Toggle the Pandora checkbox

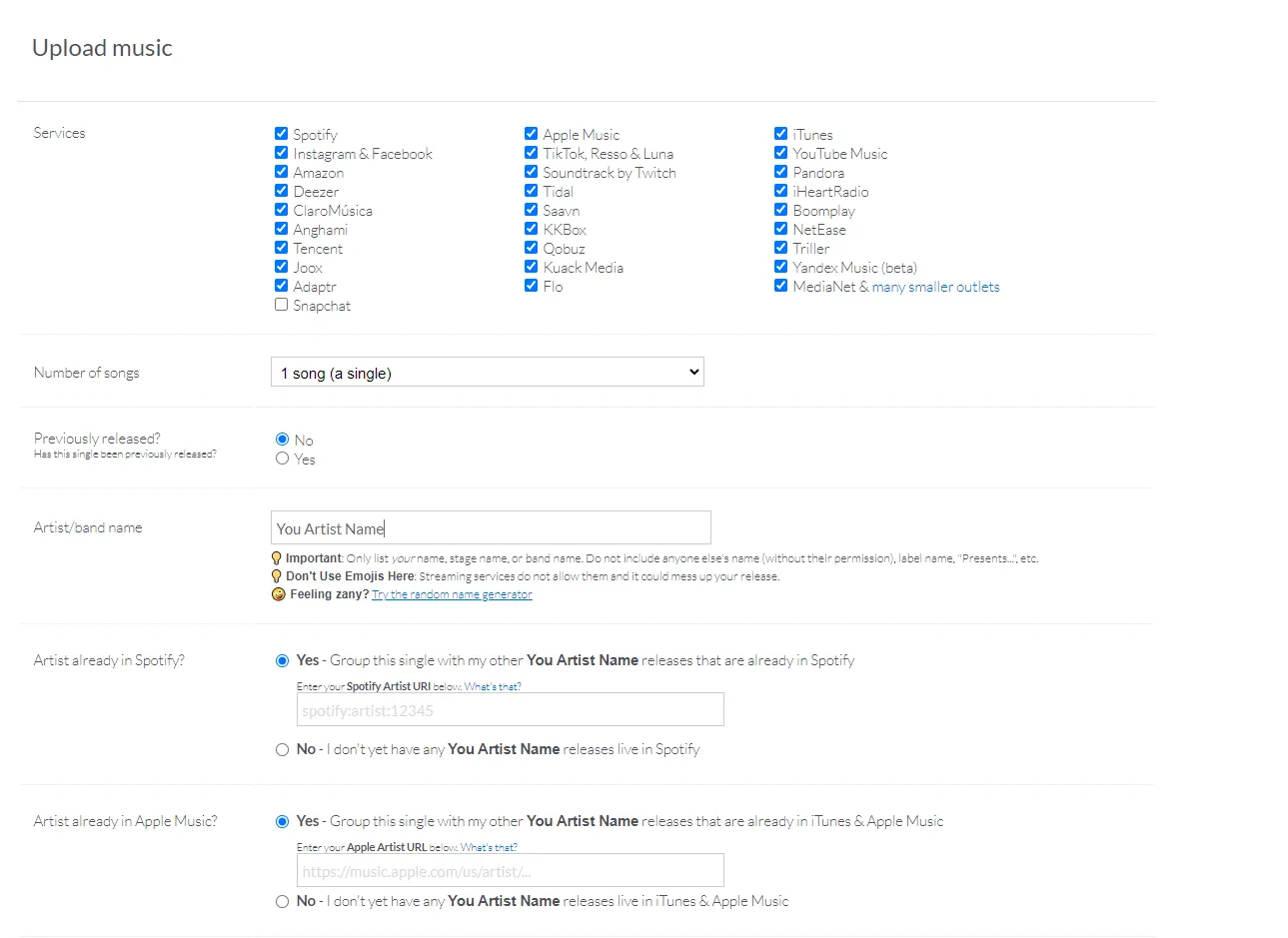[781, 172]
